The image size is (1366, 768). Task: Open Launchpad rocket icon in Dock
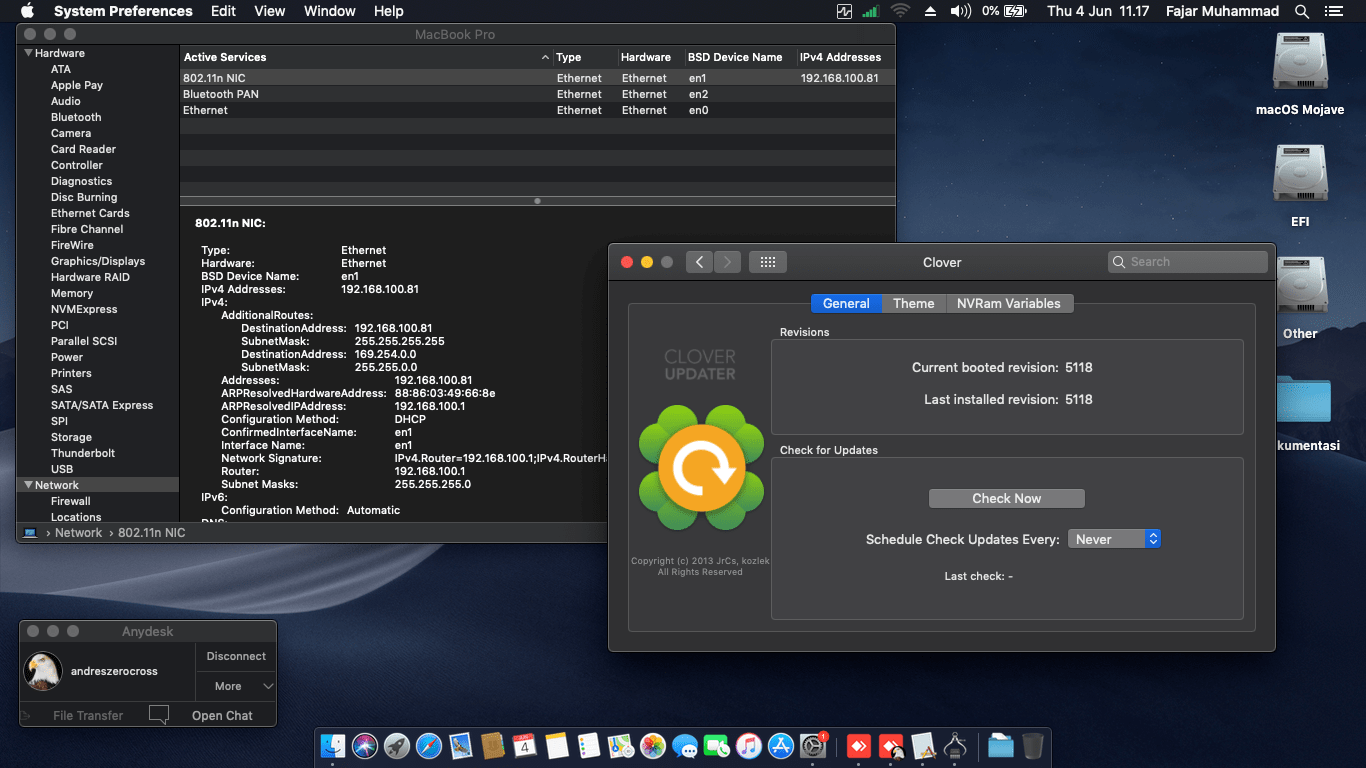pos(397,746)
